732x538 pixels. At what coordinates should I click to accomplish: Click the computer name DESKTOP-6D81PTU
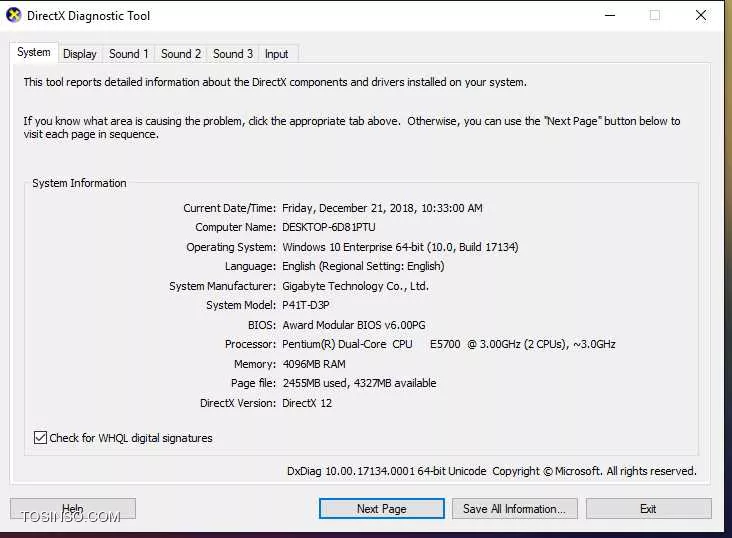click(329, 227)
